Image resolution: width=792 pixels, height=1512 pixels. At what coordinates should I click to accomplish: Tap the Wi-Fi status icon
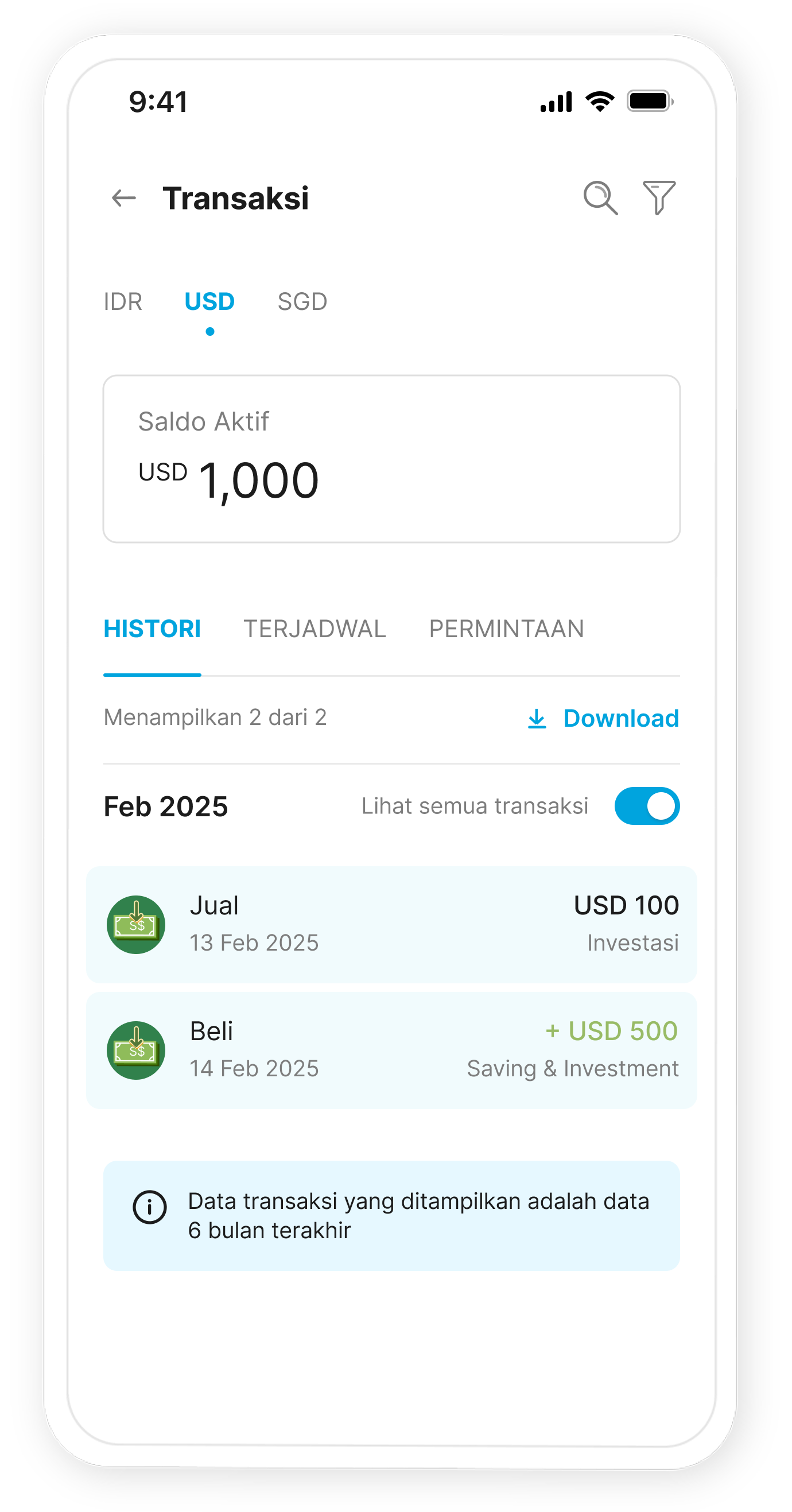600,102
